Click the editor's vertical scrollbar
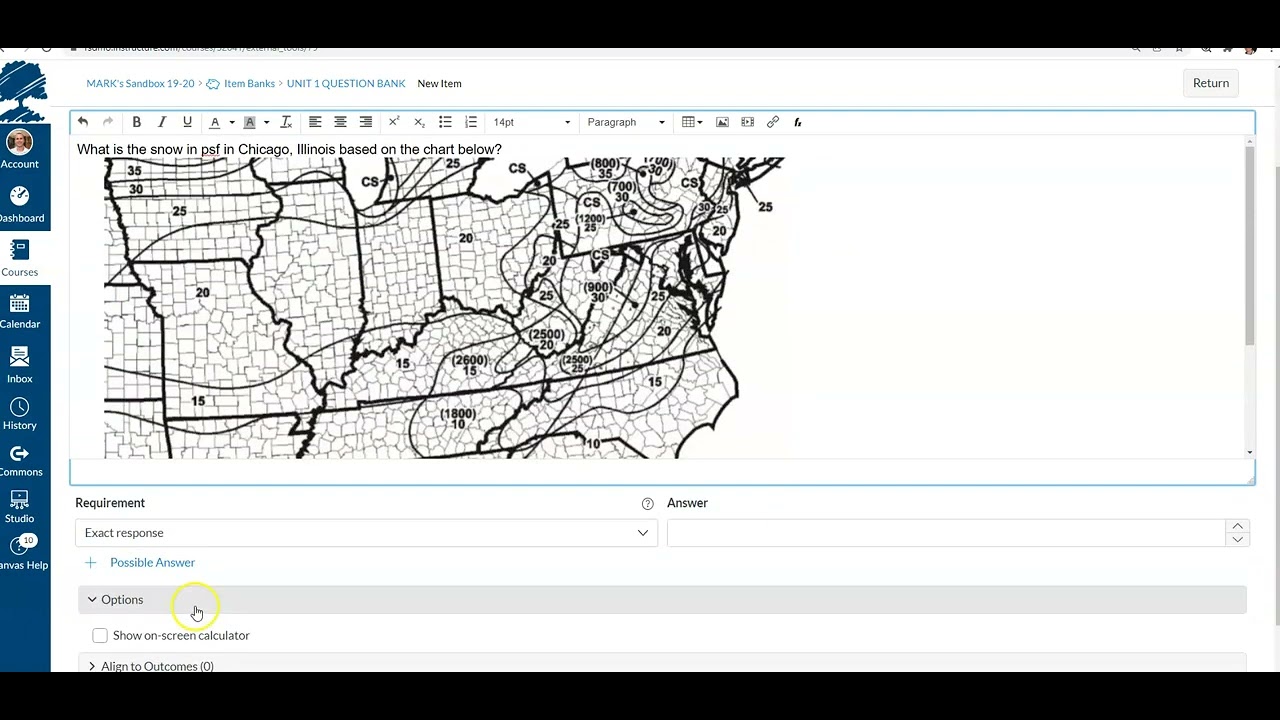The height and width of the screenshot is (720, 1280). (x=1249, y=245)
